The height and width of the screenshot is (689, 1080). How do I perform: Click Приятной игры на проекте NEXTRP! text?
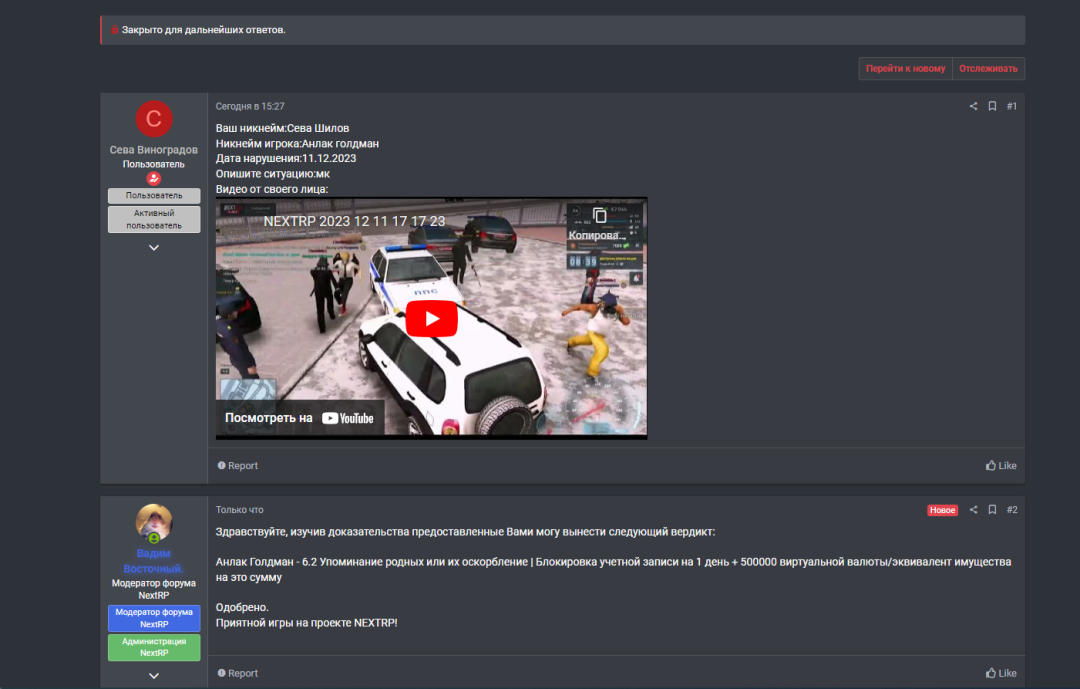pos(307,623)
